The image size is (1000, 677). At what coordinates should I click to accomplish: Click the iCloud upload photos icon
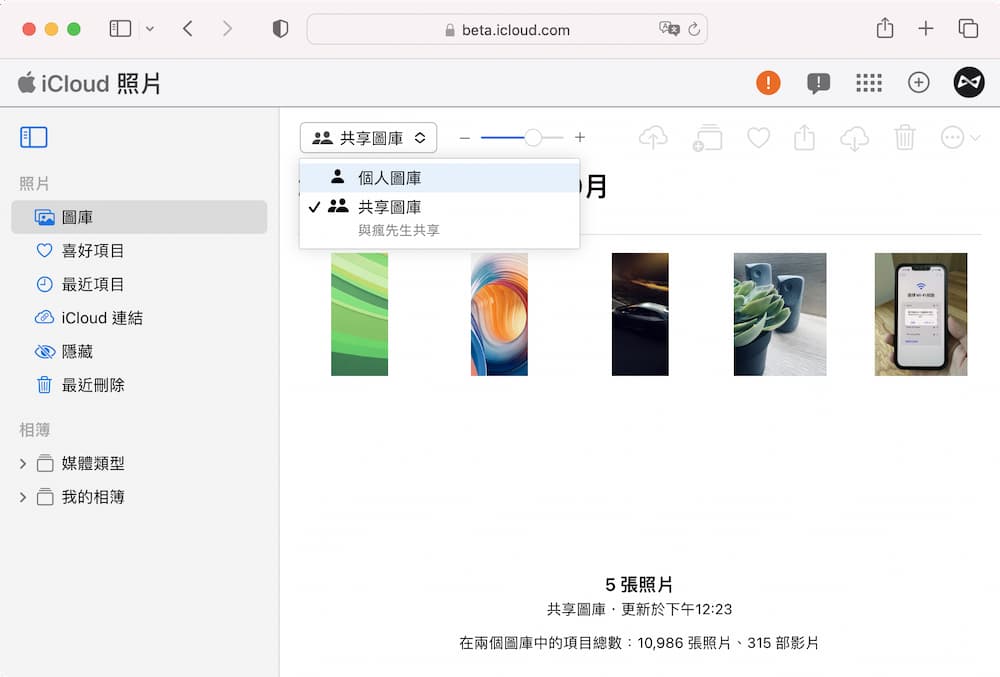coord(653,138)
